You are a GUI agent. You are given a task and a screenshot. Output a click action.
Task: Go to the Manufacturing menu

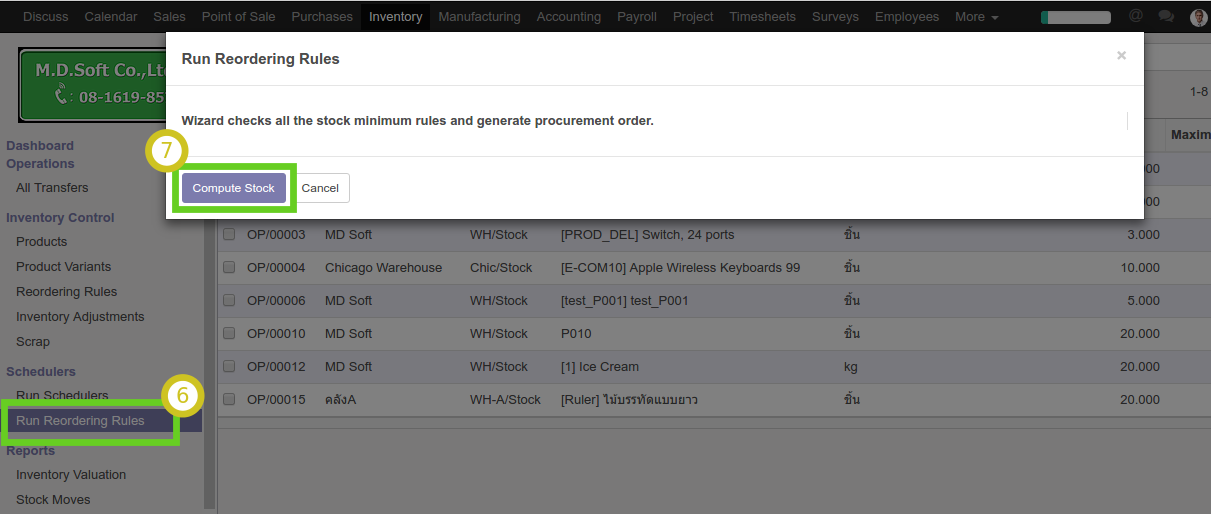[x=479, y=17]
